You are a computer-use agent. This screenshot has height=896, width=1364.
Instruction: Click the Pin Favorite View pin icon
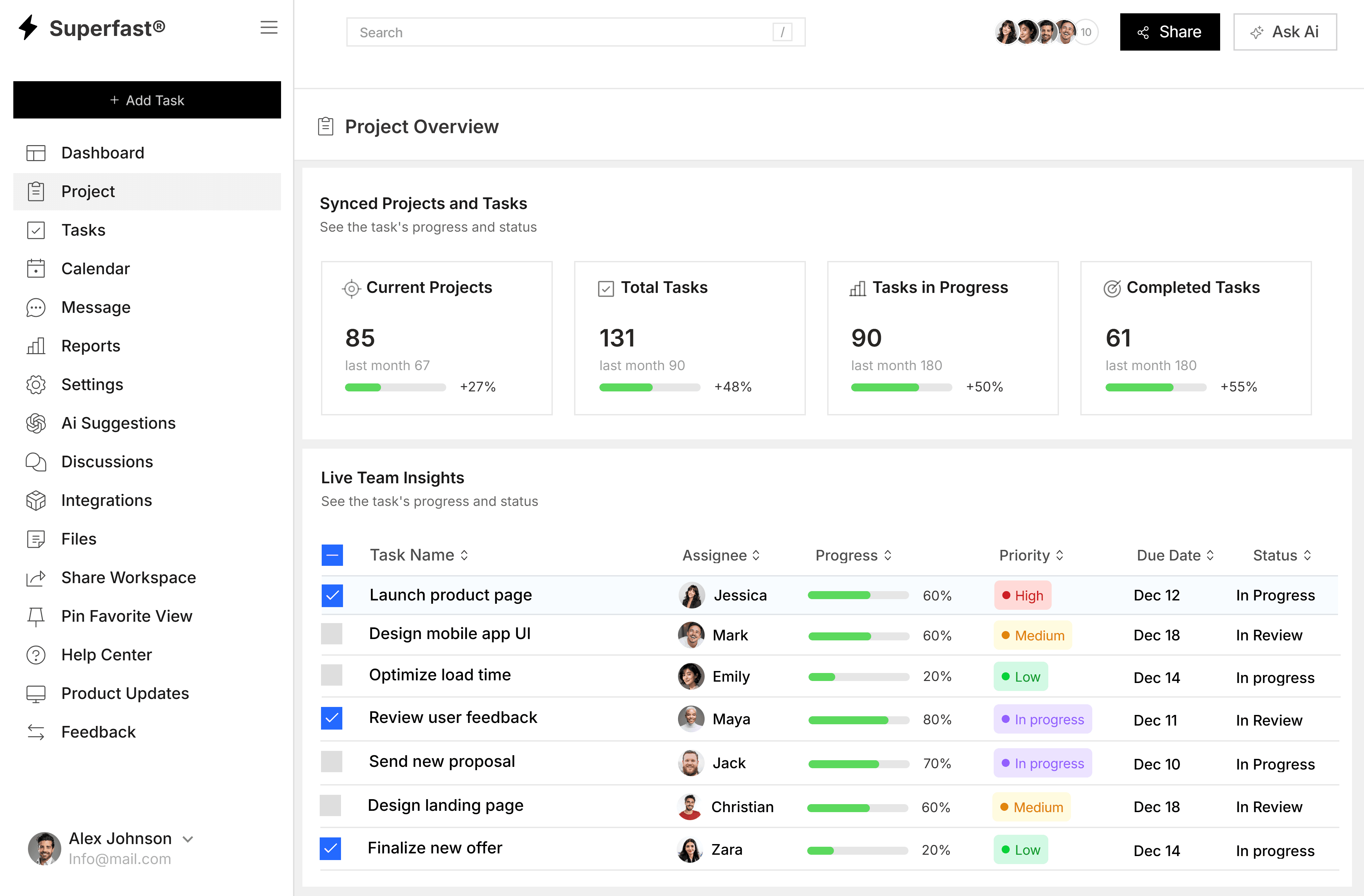pyautogui.click(x=36, y=616)
